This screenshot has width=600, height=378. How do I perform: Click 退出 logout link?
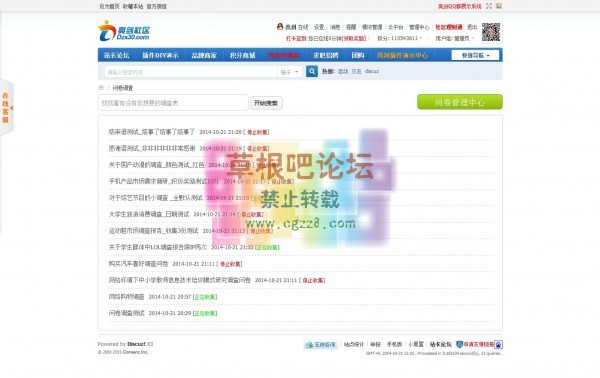(x=472, y=27)
